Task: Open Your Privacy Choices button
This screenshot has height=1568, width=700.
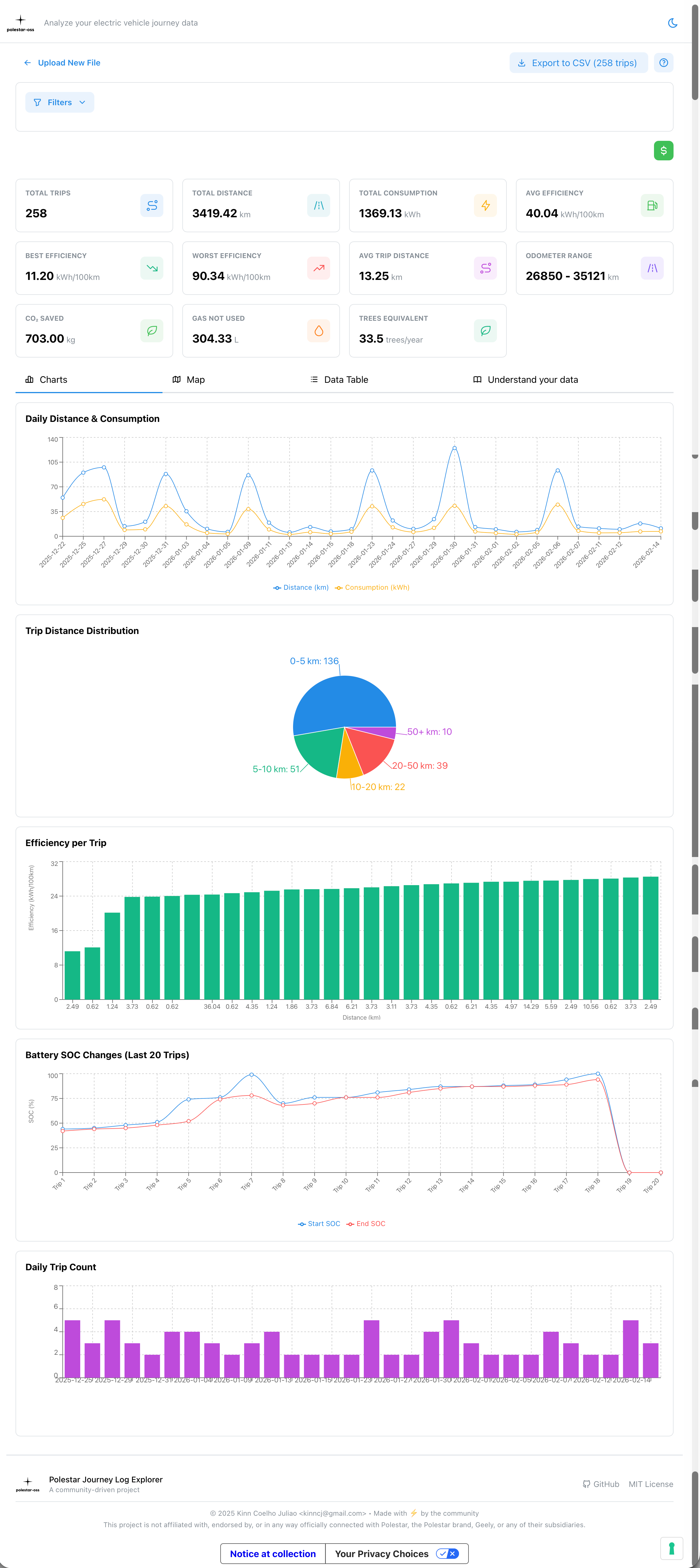Action: (396, 1553)
